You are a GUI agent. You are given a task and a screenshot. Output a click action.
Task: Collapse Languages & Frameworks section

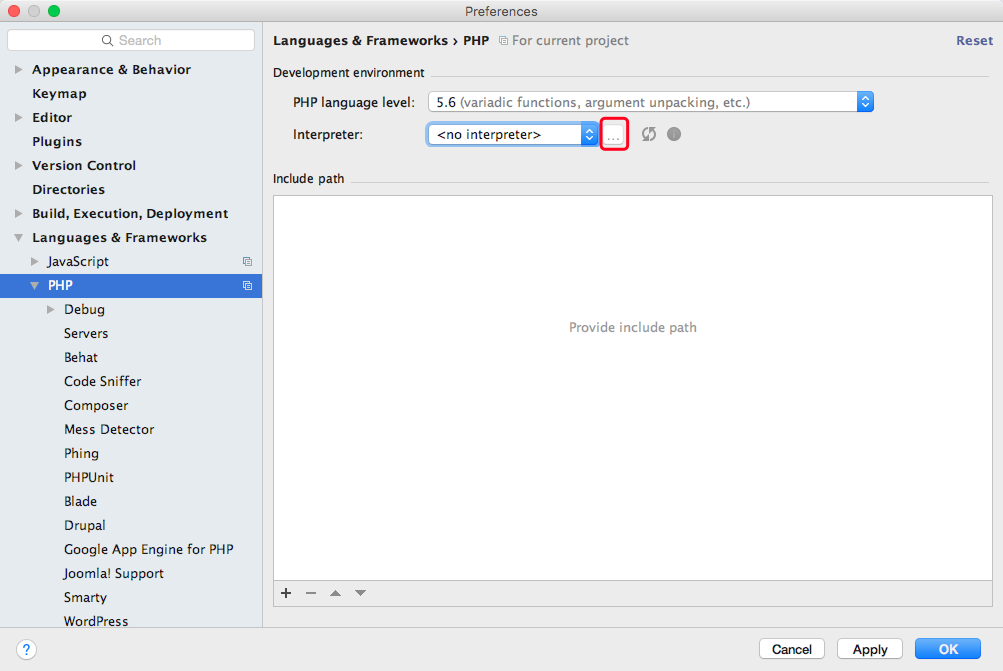19,237
